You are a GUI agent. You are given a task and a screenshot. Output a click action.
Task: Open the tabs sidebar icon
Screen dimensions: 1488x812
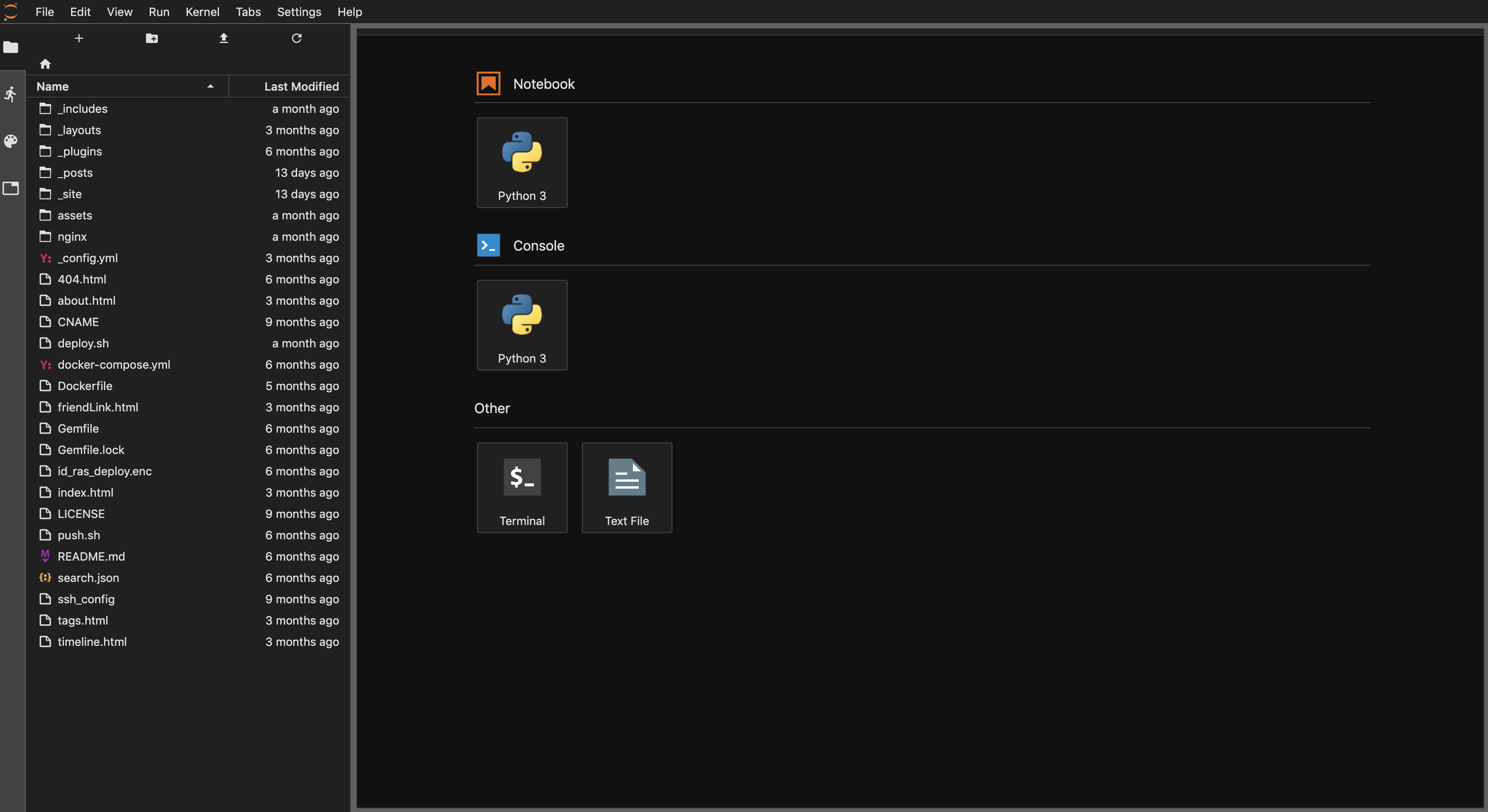click(11, 188)
